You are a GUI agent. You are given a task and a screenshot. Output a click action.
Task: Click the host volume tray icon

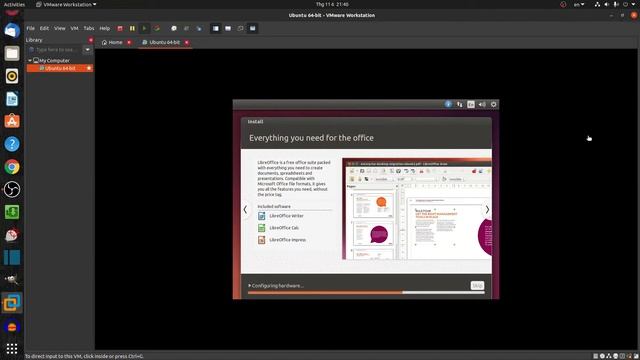pyautogui.click(x=607, y=4)
